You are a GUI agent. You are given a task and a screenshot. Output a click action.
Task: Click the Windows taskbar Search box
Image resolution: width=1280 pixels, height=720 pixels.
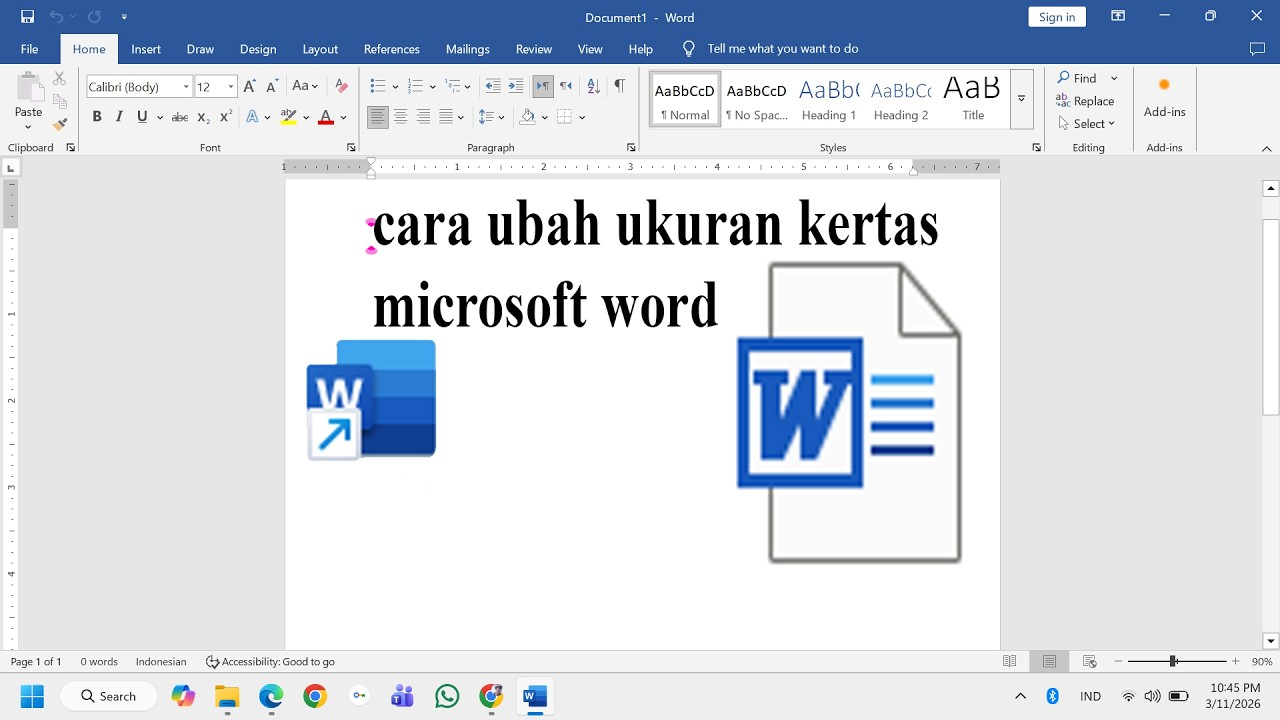[x=109, y=696]
